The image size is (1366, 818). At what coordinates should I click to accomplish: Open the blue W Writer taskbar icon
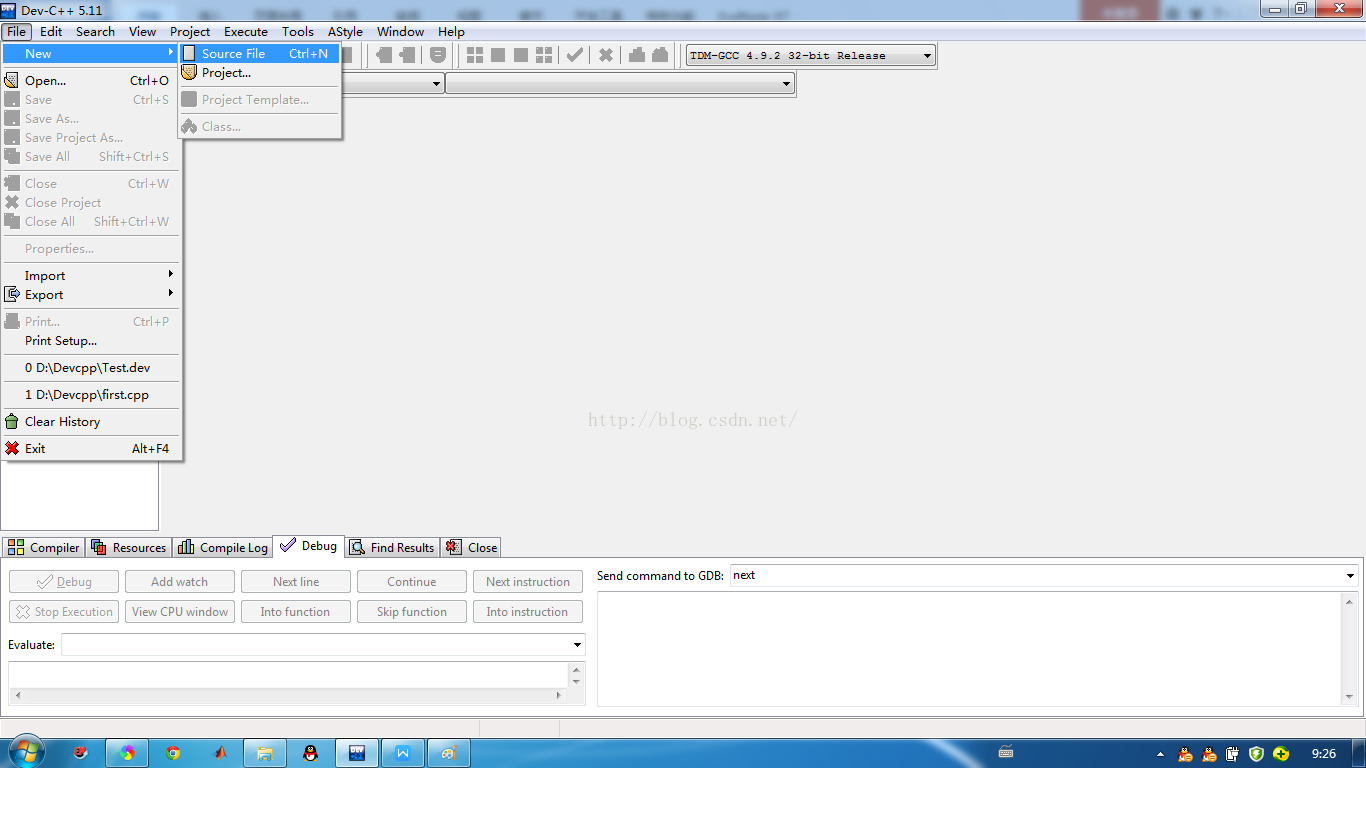pos(403,753)
